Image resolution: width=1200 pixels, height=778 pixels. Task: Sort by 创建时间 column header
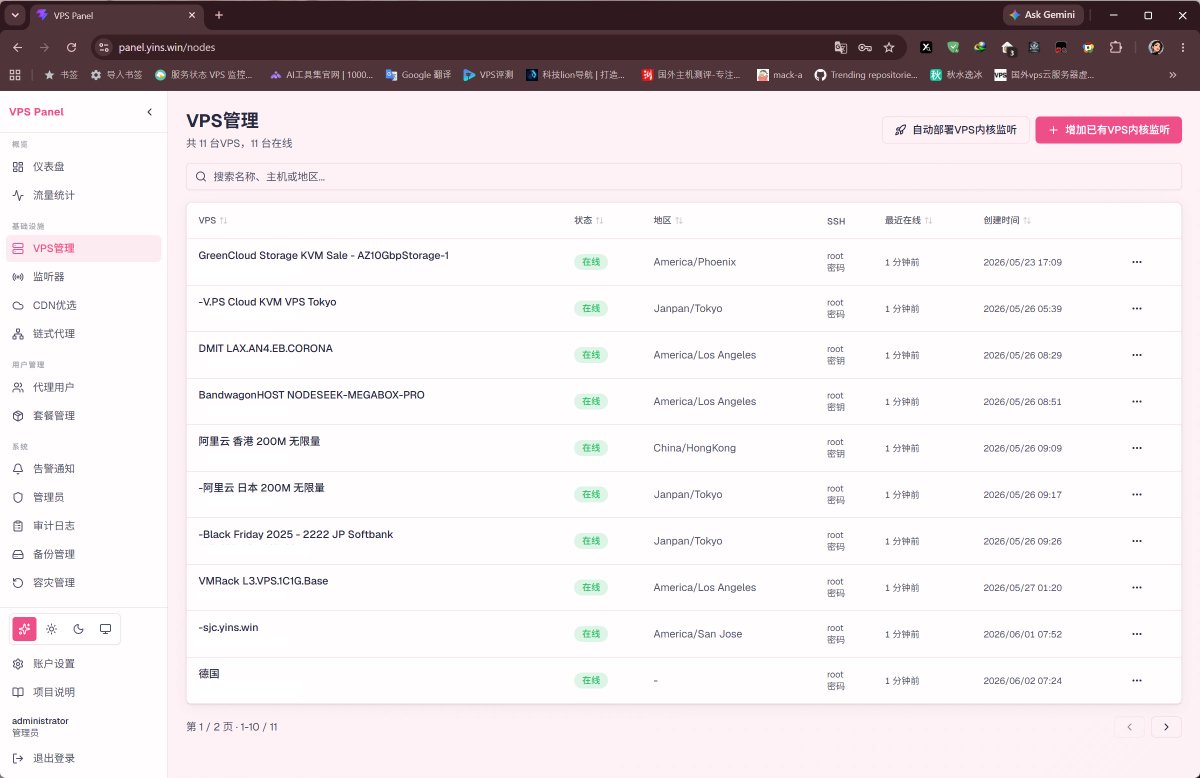pyautogui.click(x=1007, y=220)
